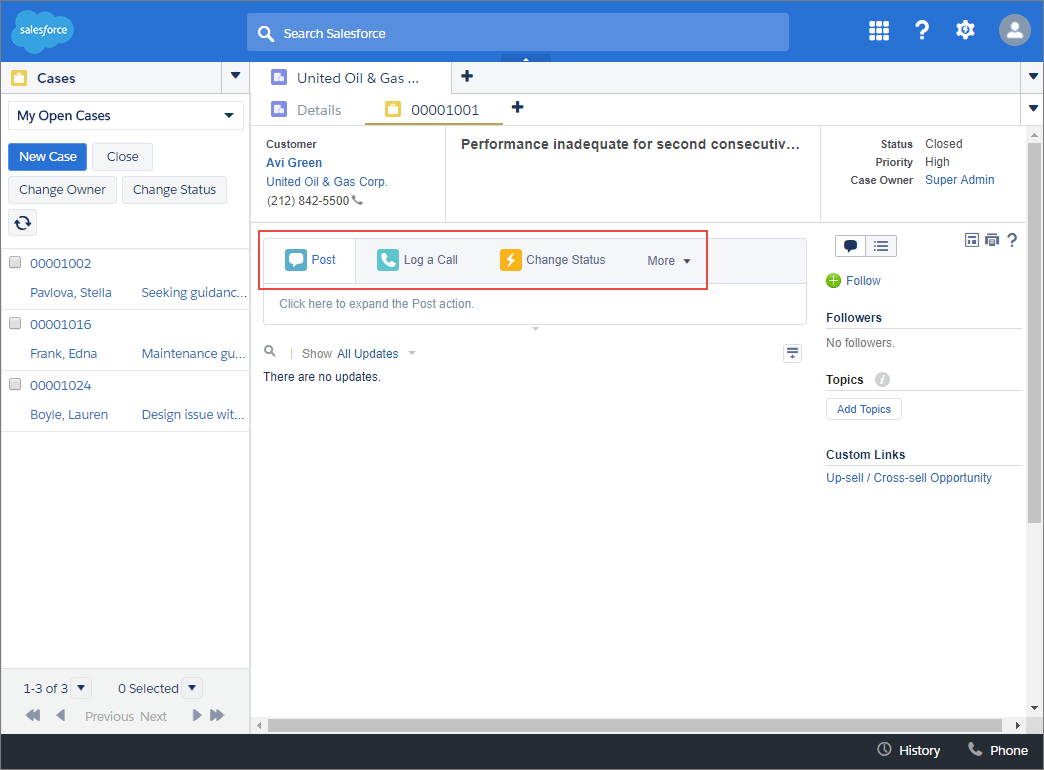
Task: Click the printable view icon
Action: tap(992, 240)
